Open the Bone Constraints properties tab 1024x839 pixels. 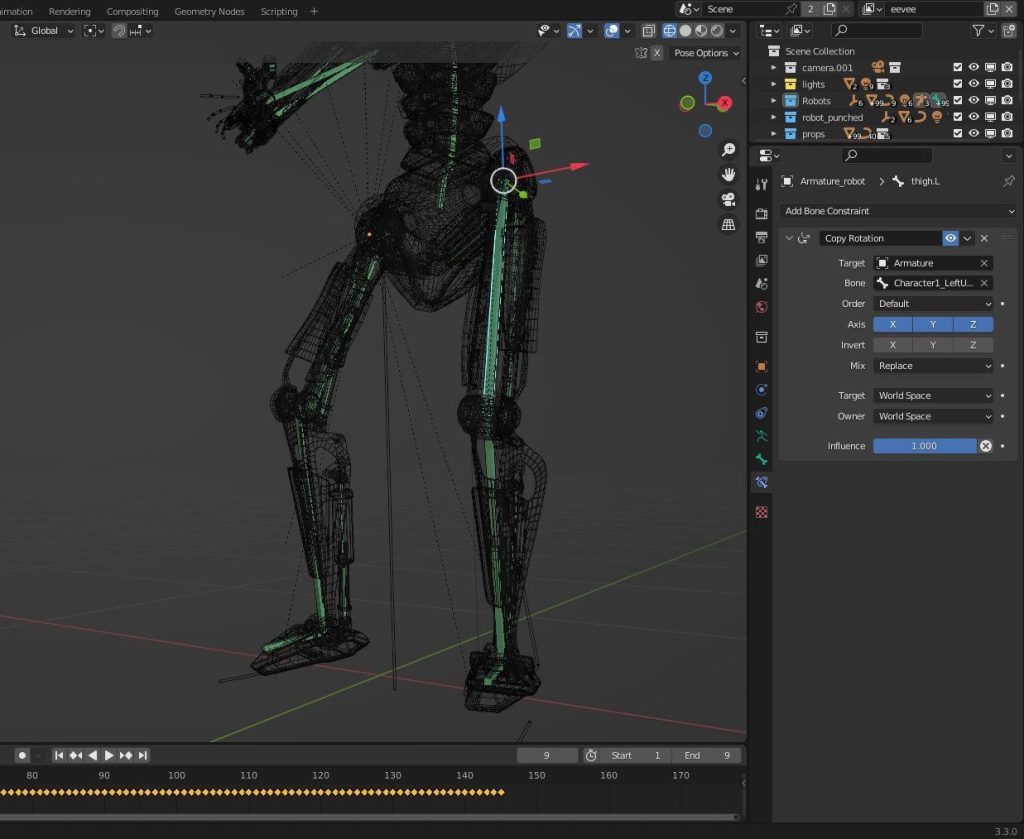pos(761,483)
